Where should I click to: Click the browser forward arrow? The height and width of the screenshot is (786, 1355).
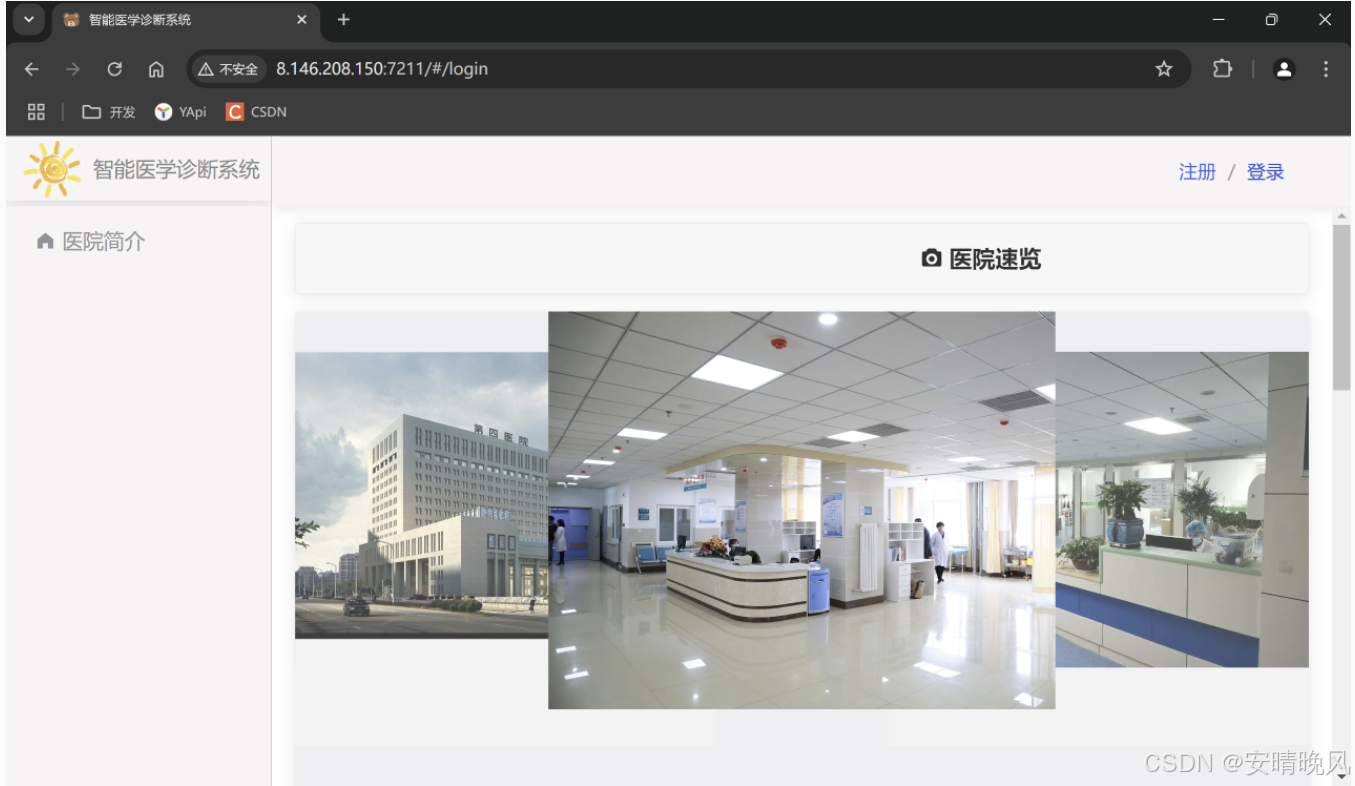click(72, 69)
